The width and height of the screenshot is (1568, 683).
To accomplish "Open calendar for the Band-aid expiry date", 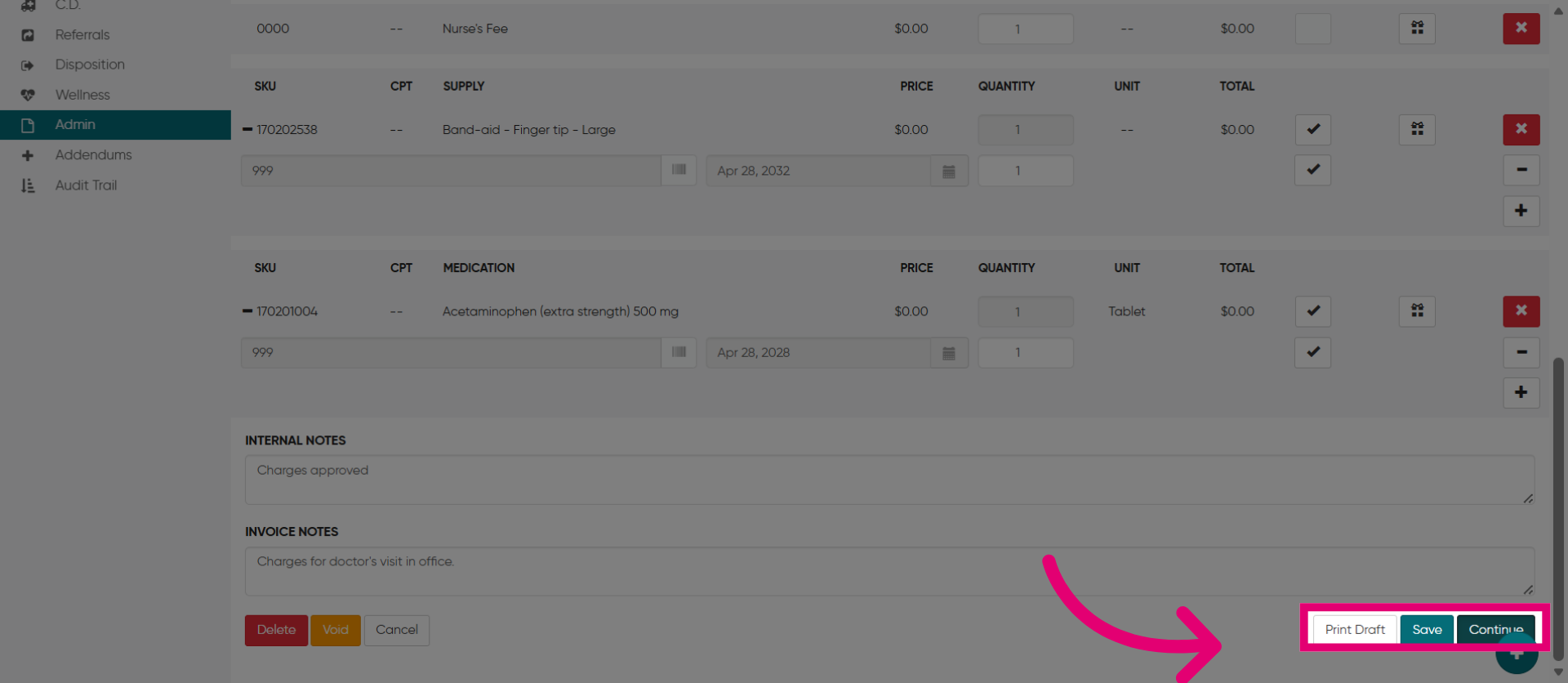I will [x=949, y=171].
